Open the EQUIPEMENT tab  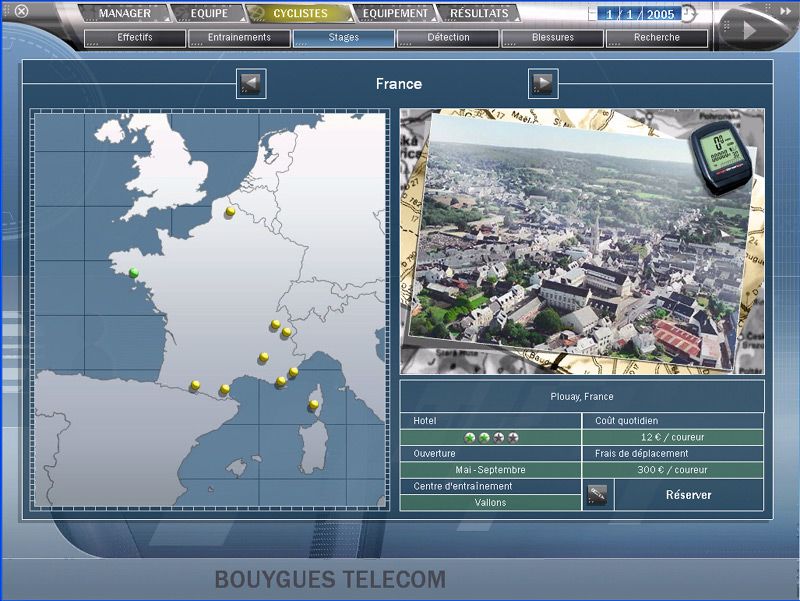[x=395, y=13]
